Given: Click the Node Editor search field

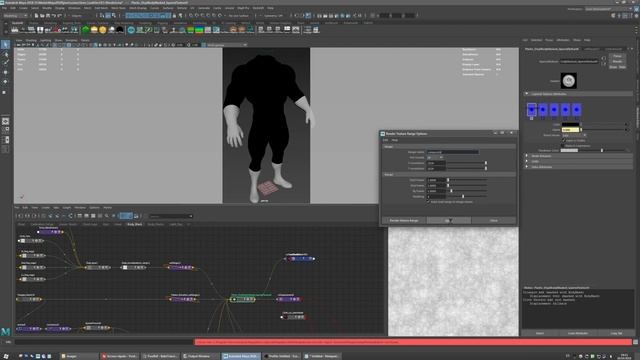Looking at the screenshot, I should (x=170, y=216).
